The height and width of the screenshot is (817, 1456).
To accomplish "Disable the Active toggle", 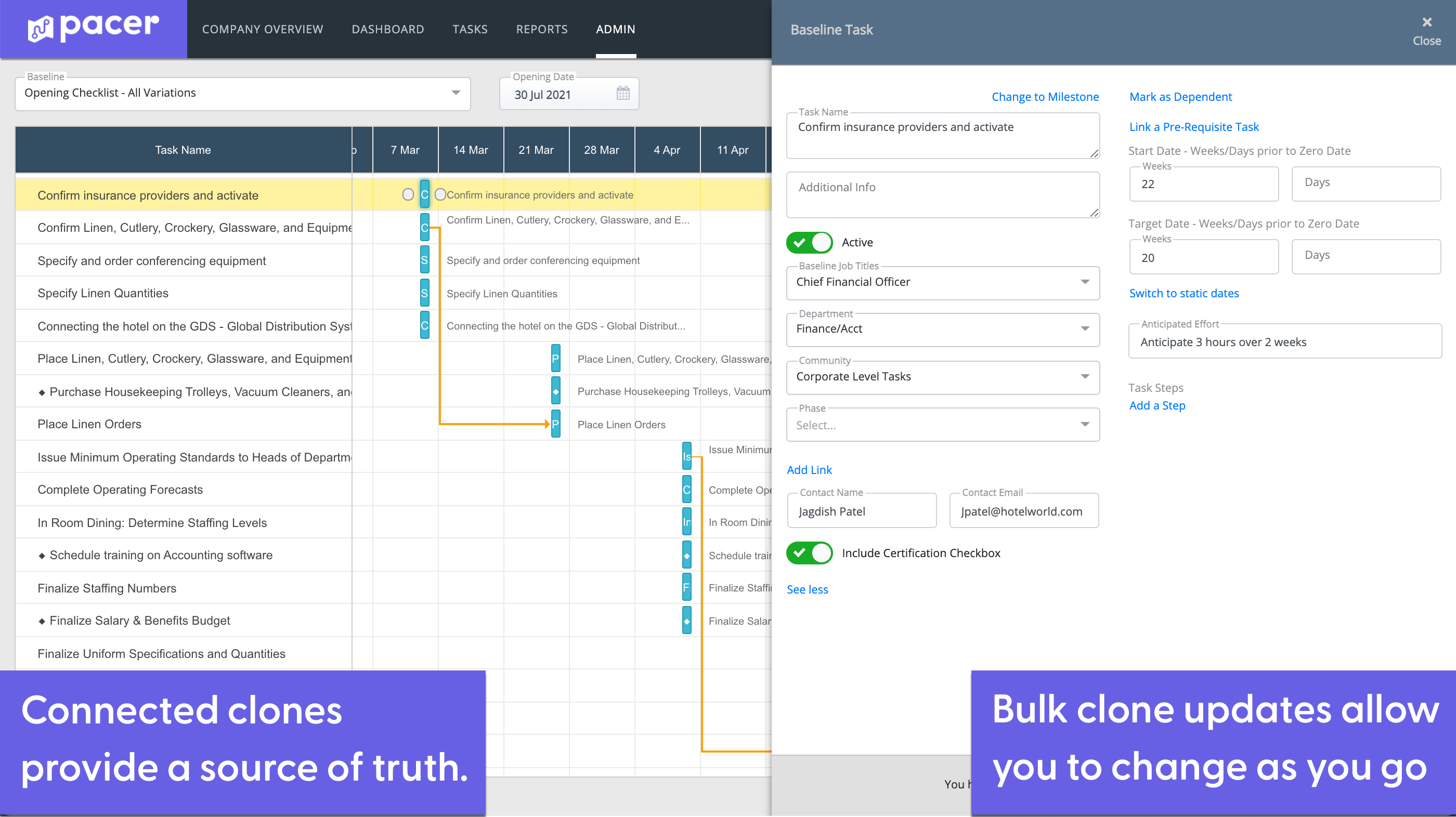I will 809,242.
